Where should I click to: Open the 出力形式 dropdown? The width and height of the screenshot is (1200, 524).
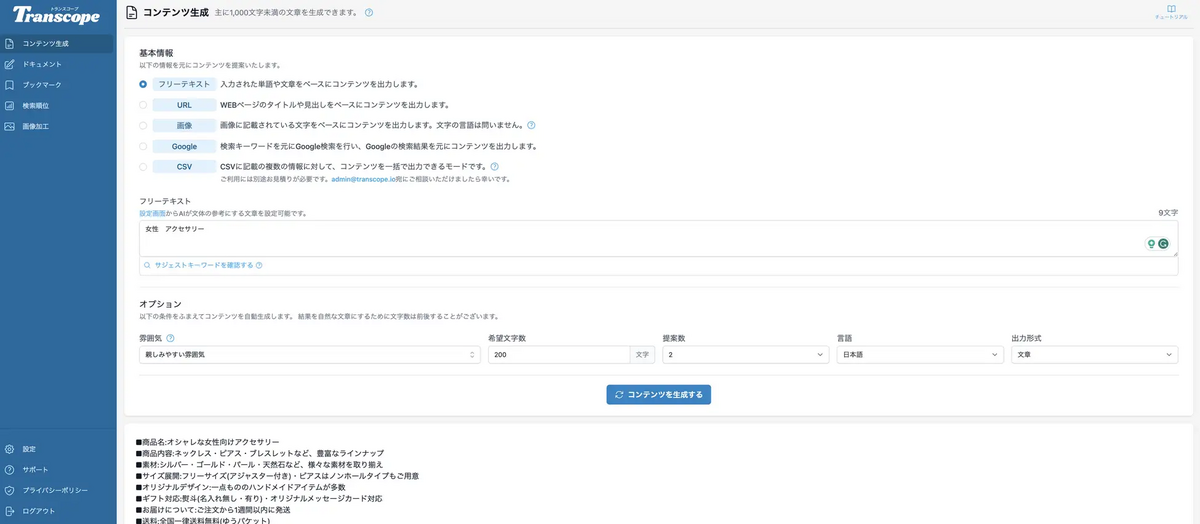pos(1095,355)
